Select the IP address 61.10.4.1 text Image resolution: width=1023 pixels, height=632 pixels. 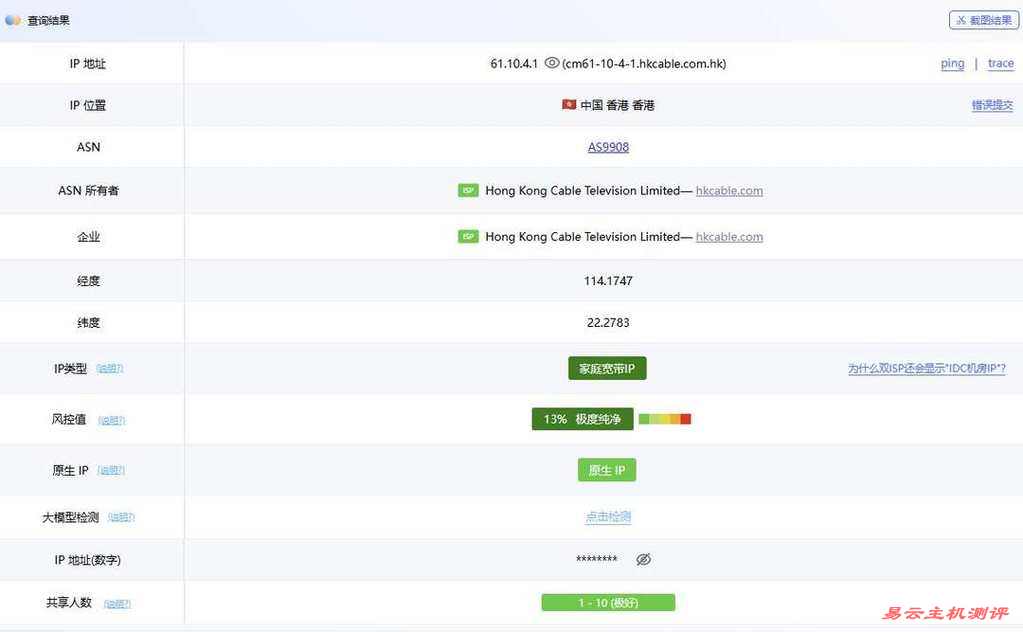tap(514, 63)
